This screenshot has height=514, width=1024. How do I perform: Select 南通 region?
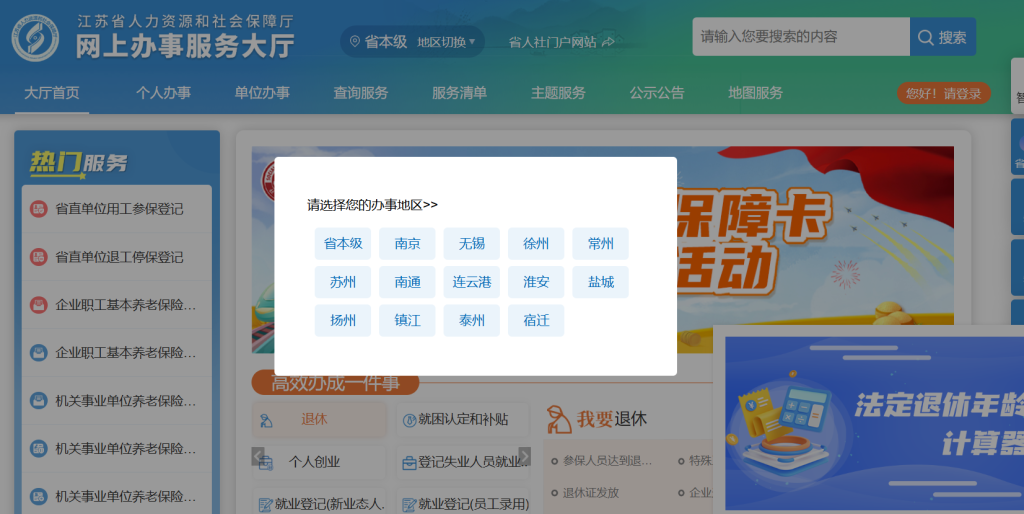408,282
